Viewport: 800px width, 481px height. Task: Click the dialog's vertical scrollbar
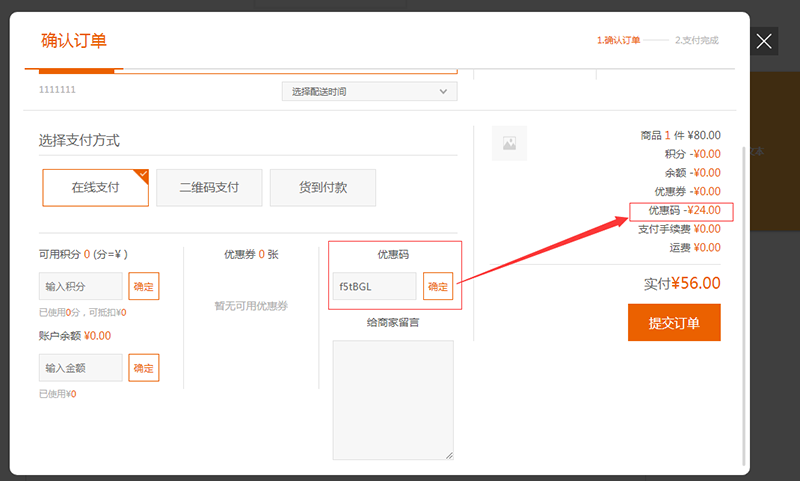[x=744, y=300]
